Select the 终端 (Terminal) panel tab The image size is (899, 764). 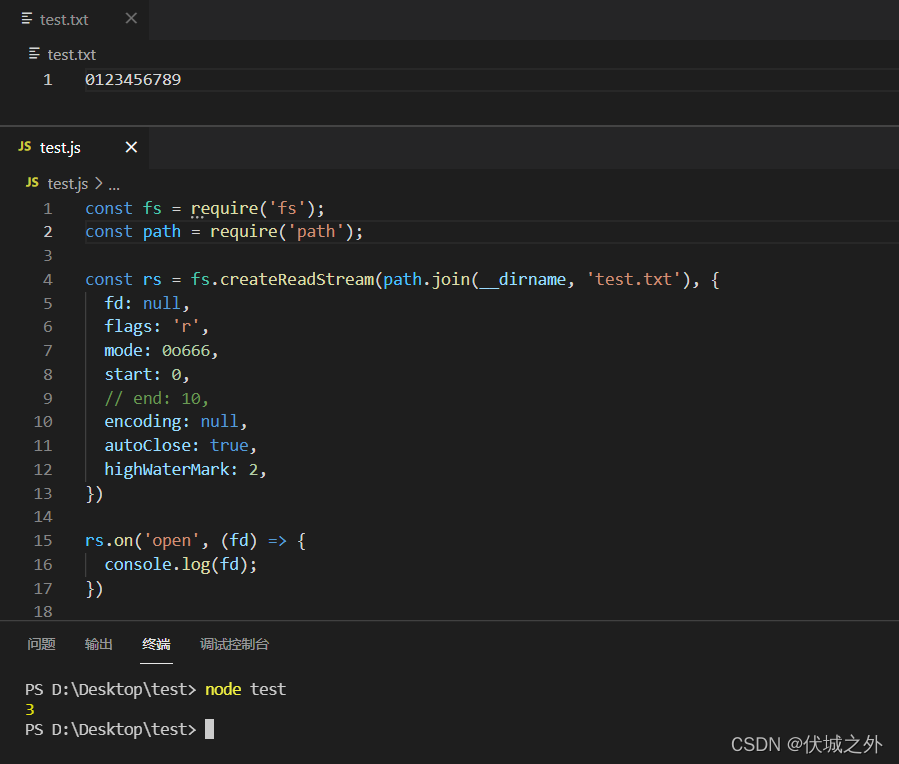[156, 644]
